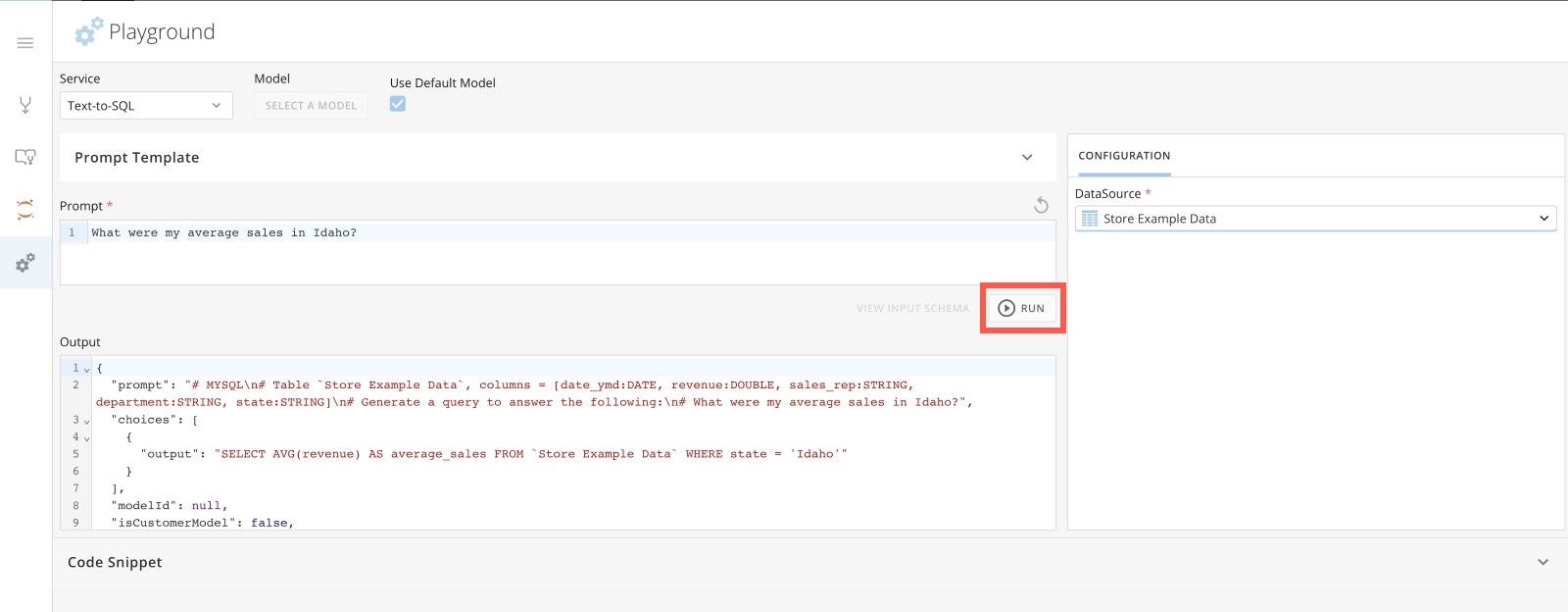1568x612 pixels.
Task: Click the Playground page title
Action: 162,31
